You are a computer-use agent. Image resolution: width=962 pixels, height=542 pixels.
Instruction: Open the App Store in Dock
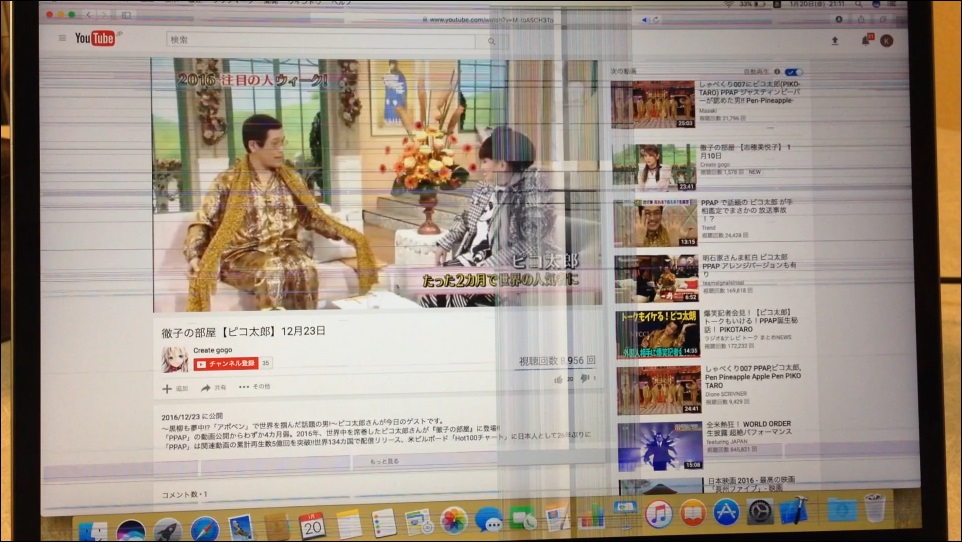[726, 512]
